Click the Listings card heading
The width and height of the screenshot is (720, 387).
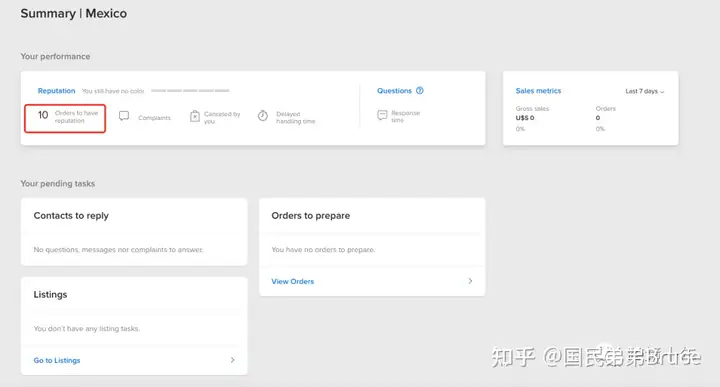coord(50,295)
